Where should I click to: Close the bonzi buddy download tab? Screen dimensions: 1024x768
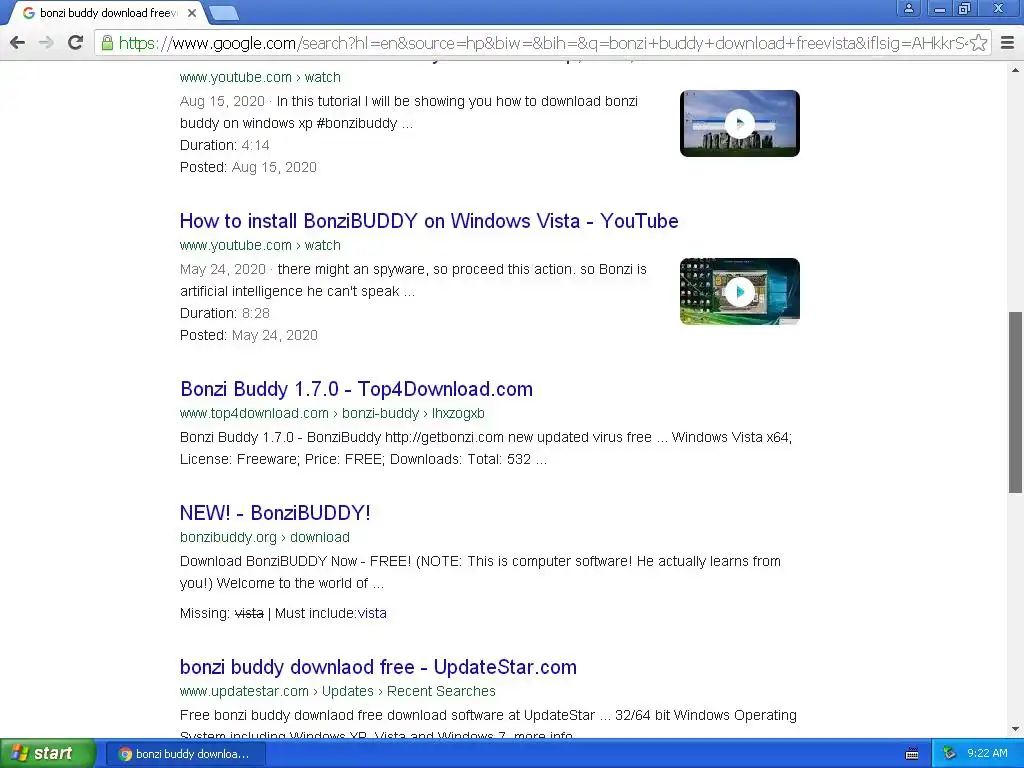[x=192, y=12]
